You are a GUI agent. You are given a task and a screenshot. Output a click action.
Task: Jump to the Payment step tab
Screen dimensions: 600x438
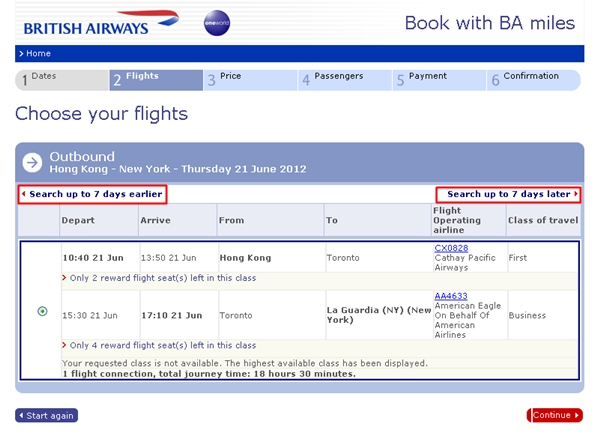coord(440,80)
